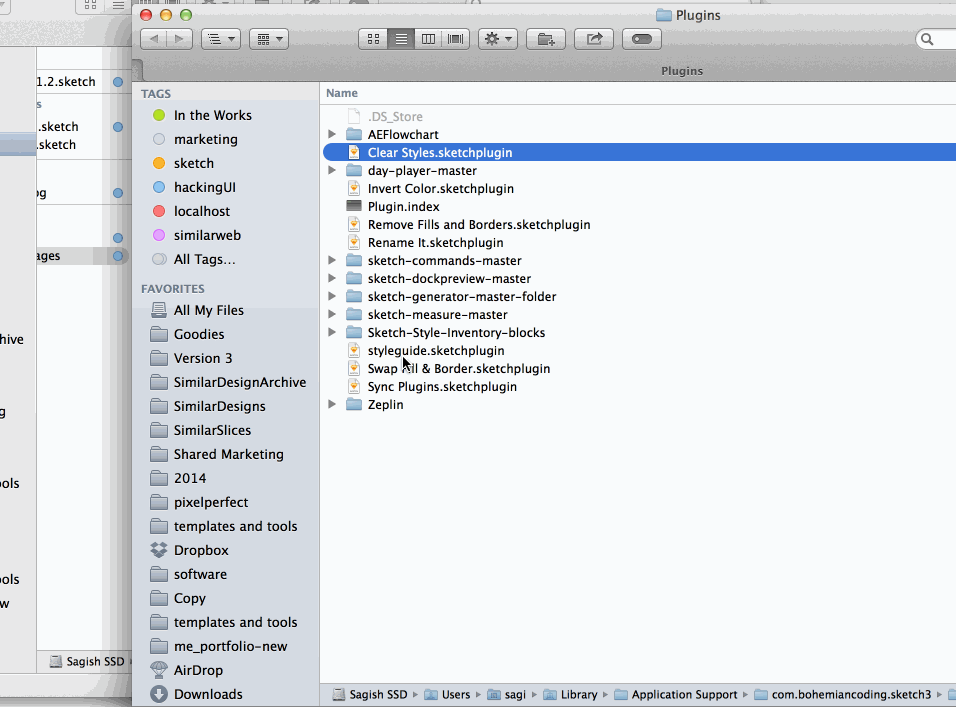Click the Share toolbar icon

tap(594, 39)
